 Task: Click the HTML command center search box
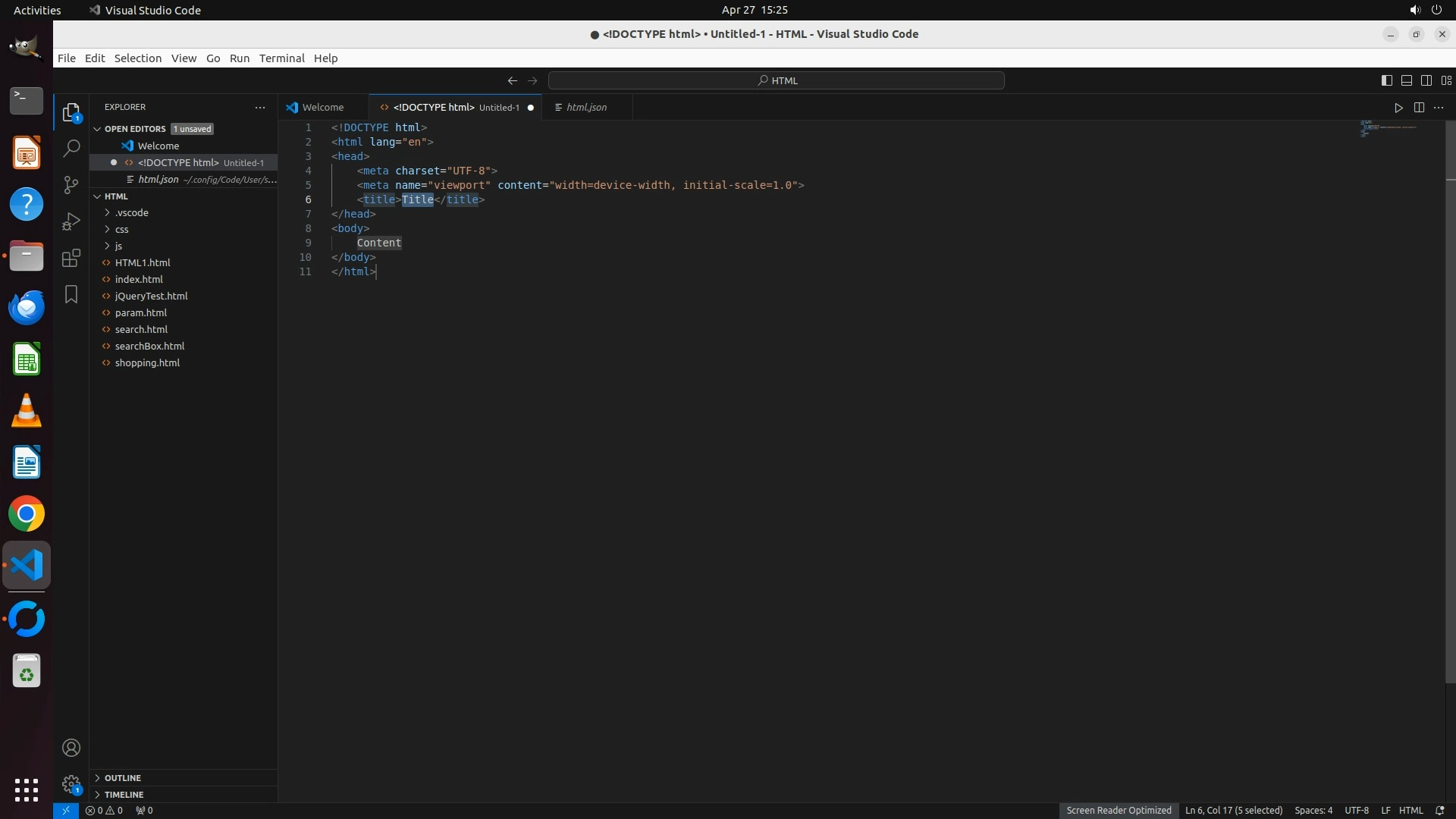[x=777, y=80]
